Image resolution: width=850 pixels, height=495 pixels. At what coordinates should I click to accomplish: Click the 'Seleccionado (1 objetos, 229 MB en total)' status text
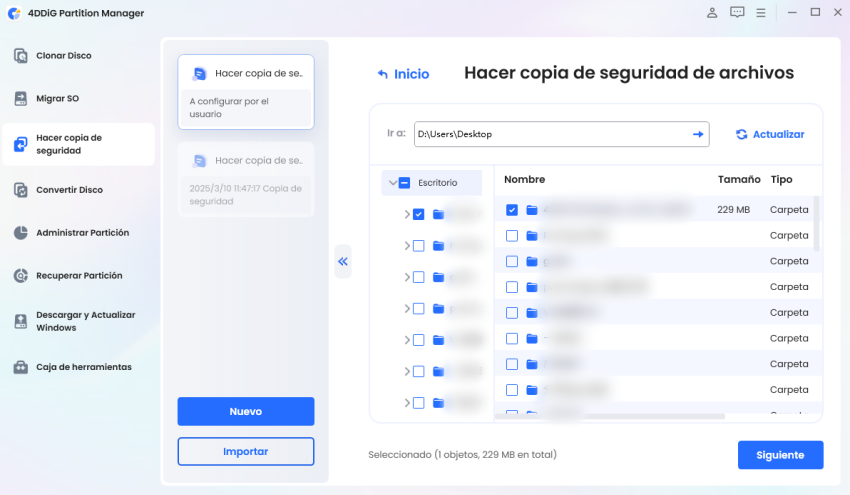tap(462, 455)
